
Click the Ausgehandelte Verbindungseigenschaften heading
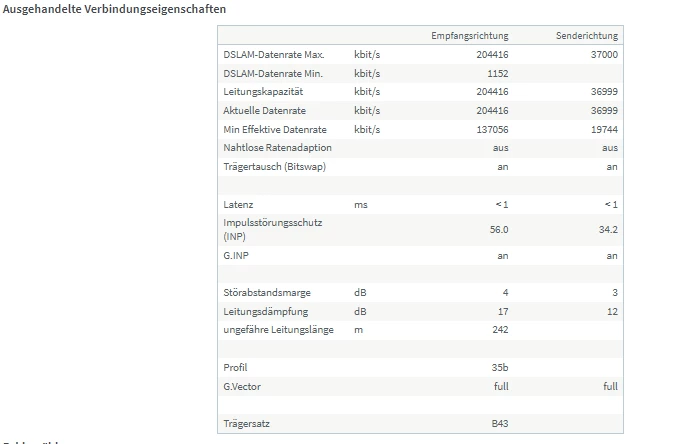[114, 9]
